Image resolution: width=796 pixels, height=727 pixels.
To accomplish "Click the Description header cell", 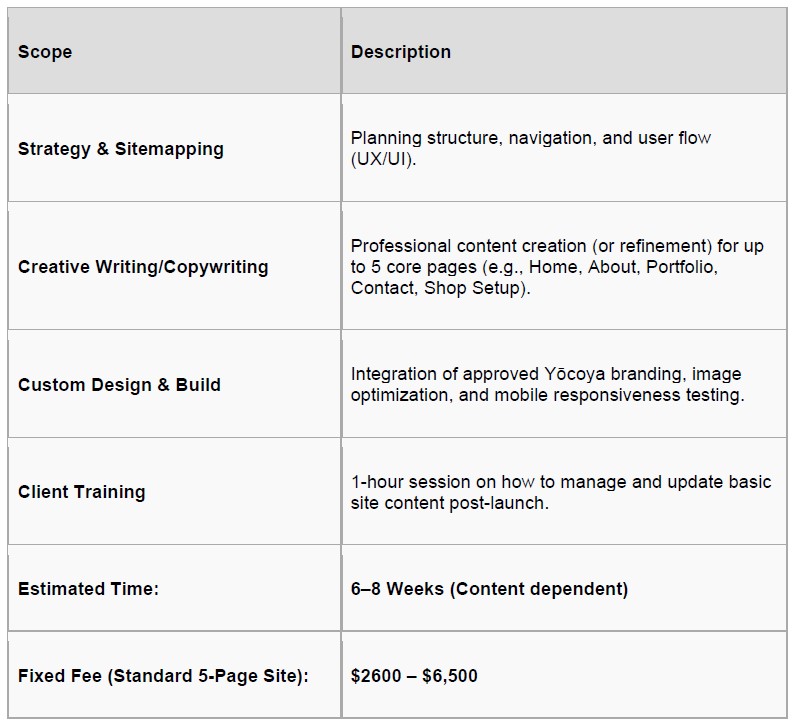I will coord(400,52).
